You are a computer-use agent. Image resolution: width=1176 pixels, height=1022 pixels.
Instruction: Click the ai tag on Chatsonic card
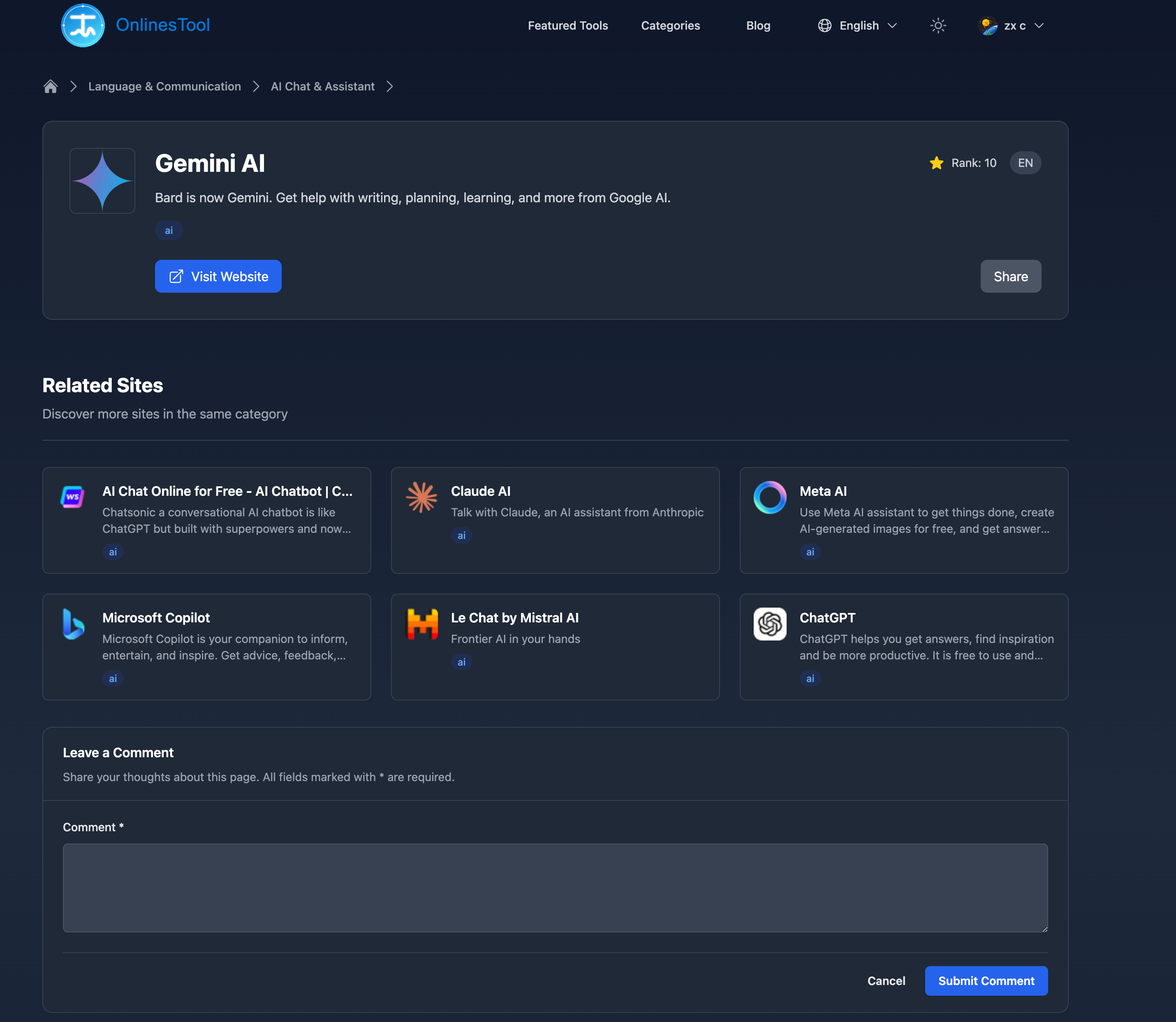(x=112, y=552)
